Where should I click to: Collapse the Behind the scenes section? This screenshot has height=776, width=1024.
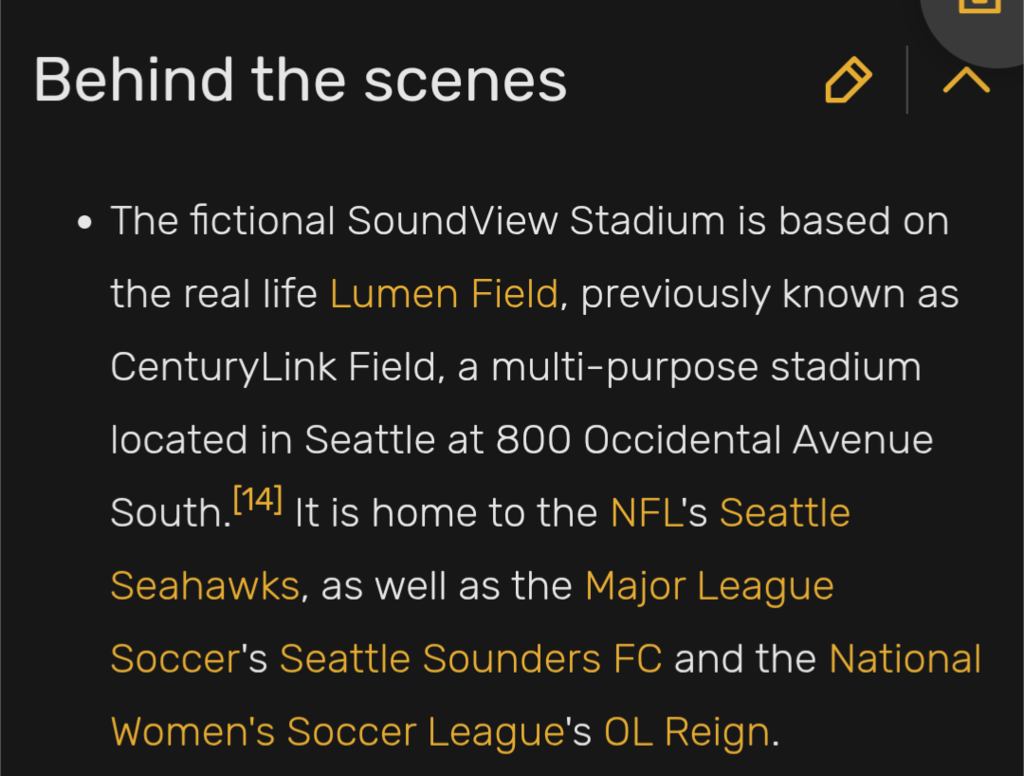[966, 80]
